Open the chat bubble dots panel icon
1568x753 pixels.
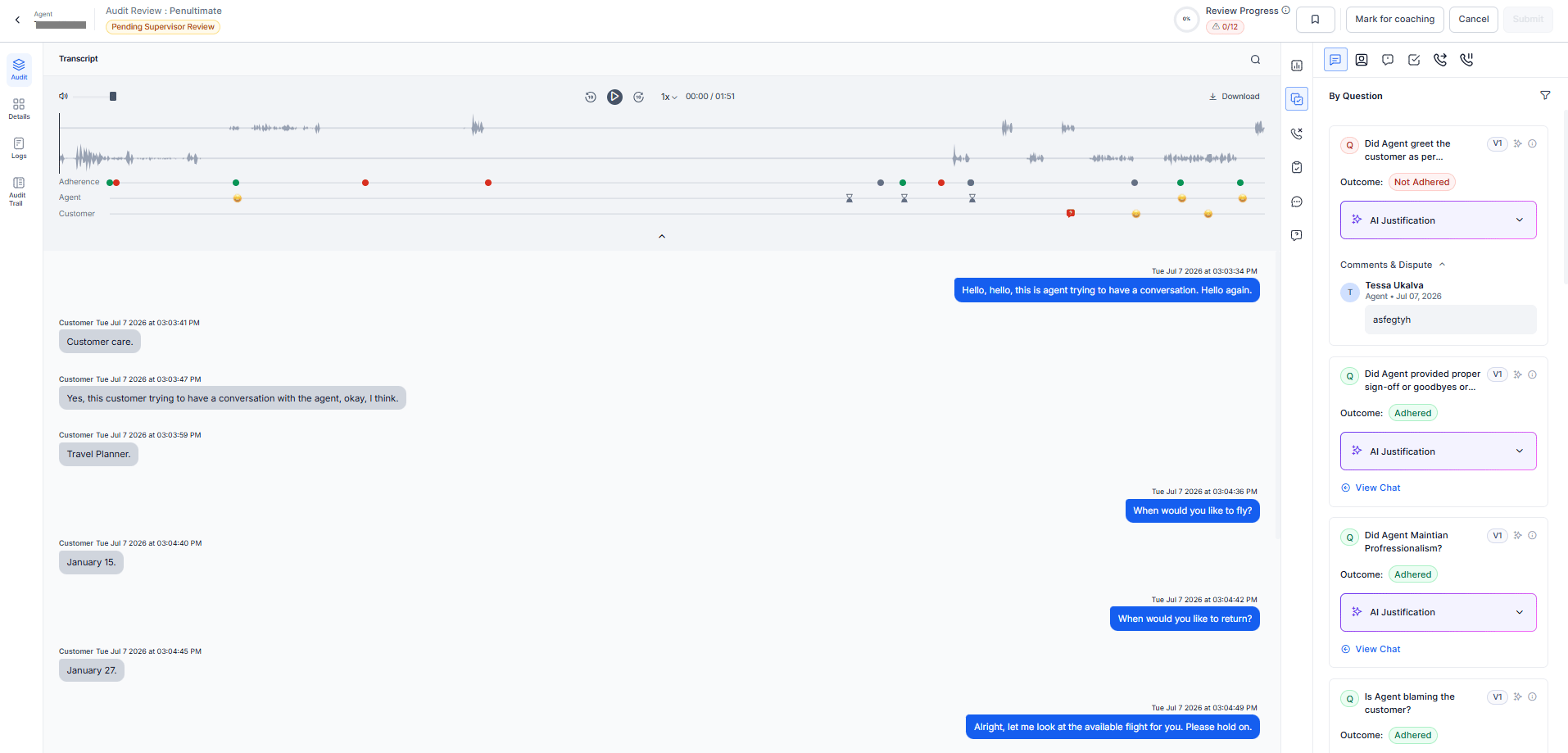coord(1297,202)
